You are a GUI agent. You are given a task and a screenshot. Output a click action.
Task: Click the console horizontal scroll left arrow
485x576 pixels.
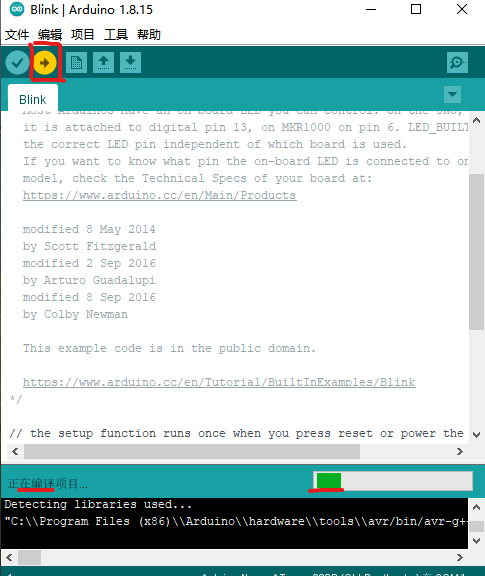click(10, 557)
